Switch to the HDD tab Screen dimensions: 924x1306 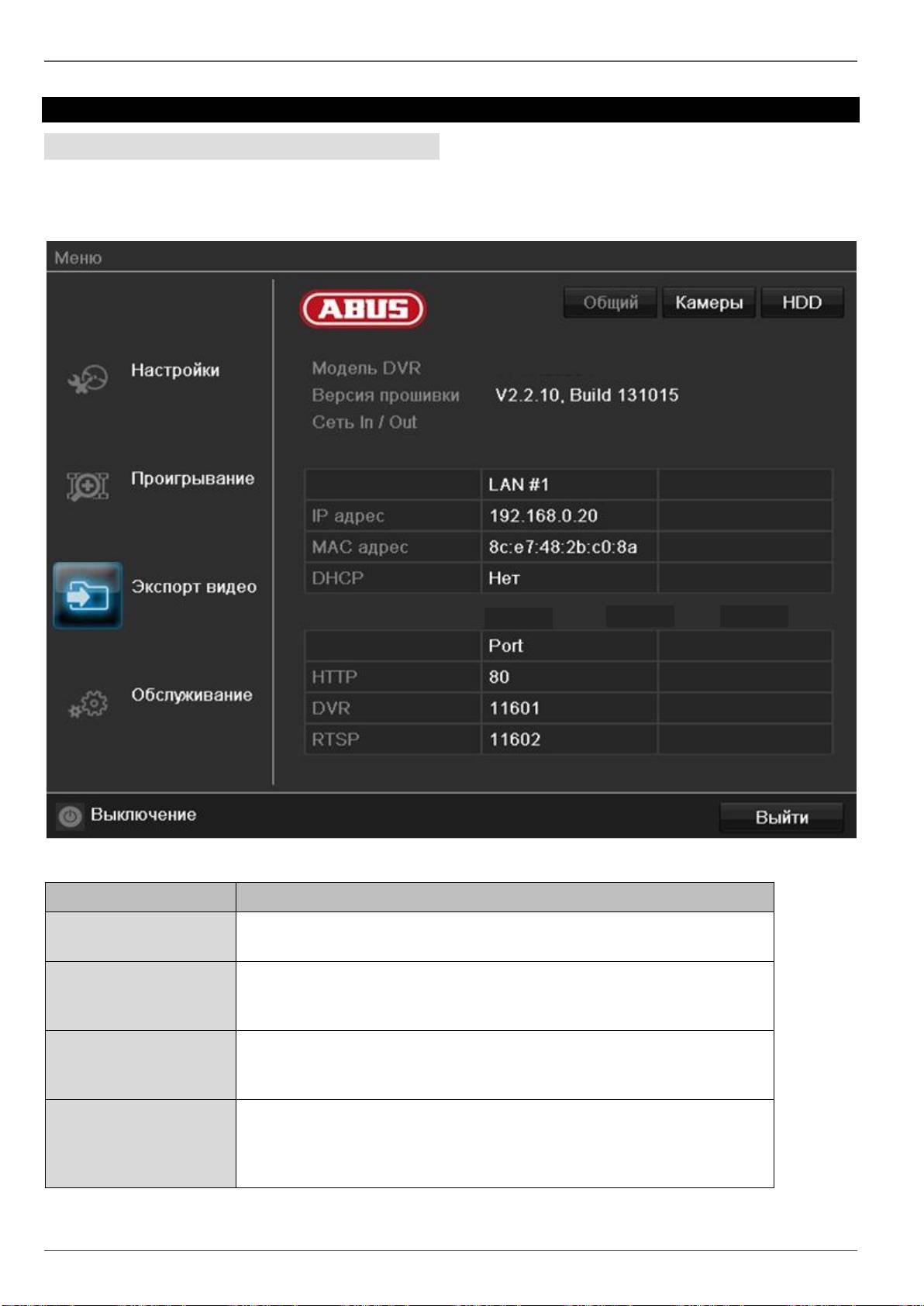click(802, 303)
